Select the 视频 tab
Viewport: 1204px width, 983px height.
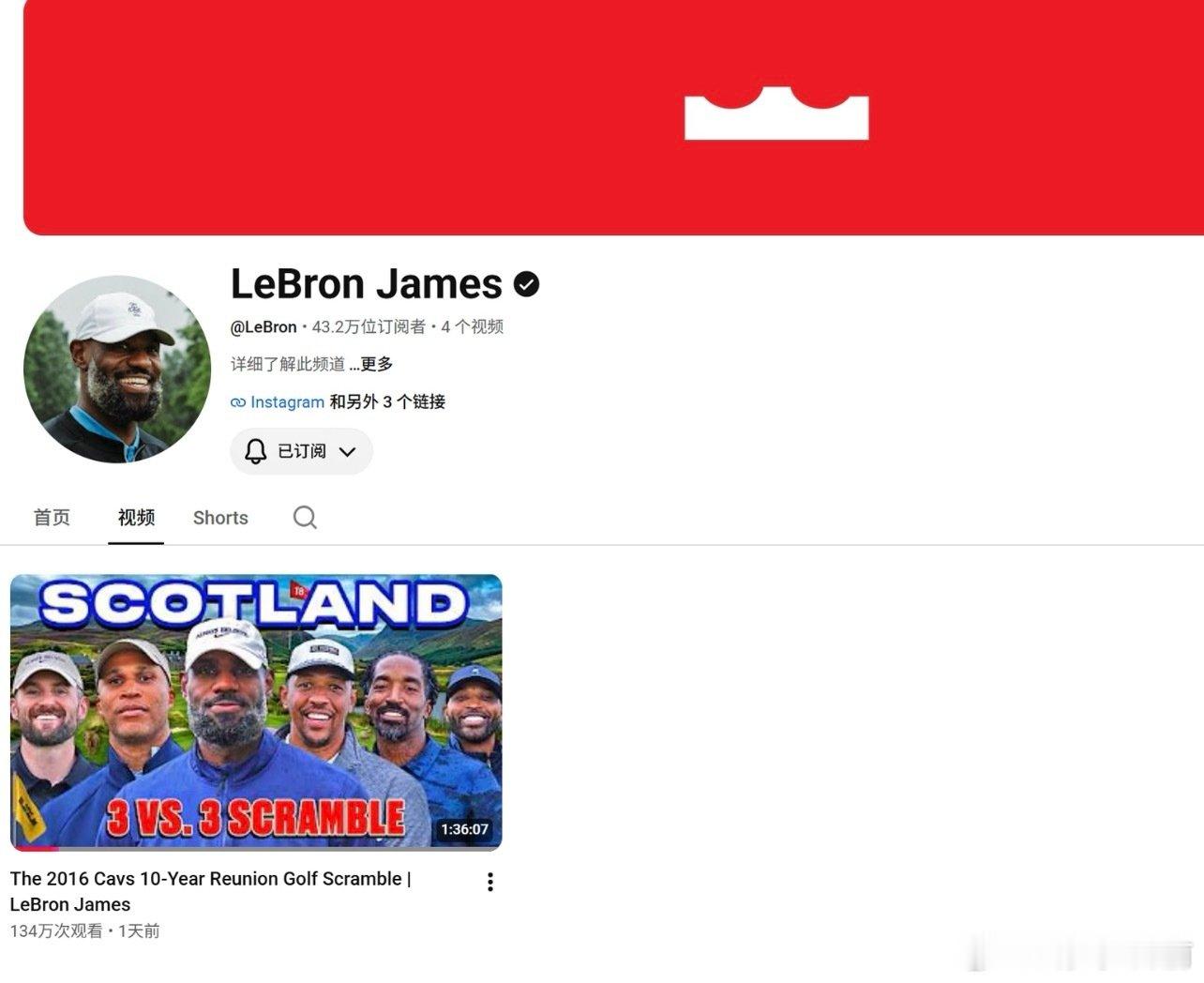(x=136, y=518)
